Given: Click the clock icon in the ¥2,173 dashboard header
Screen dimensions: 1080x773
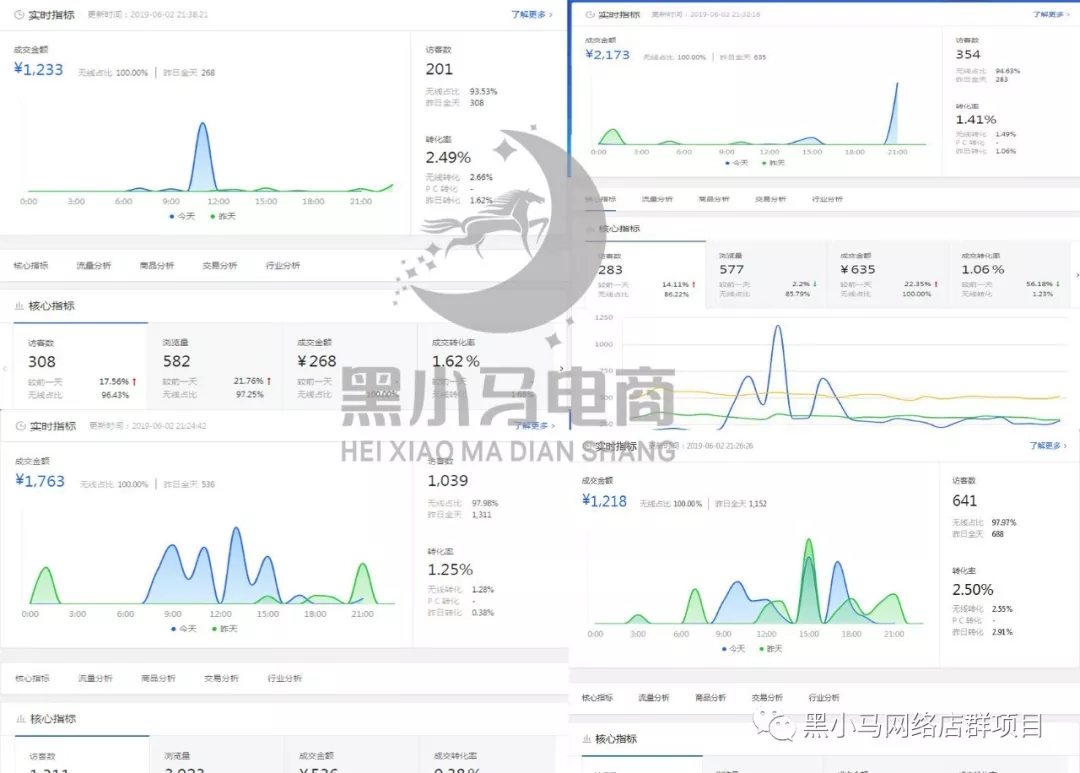Looking at the screenshot, I should click(x=590, y=14).
